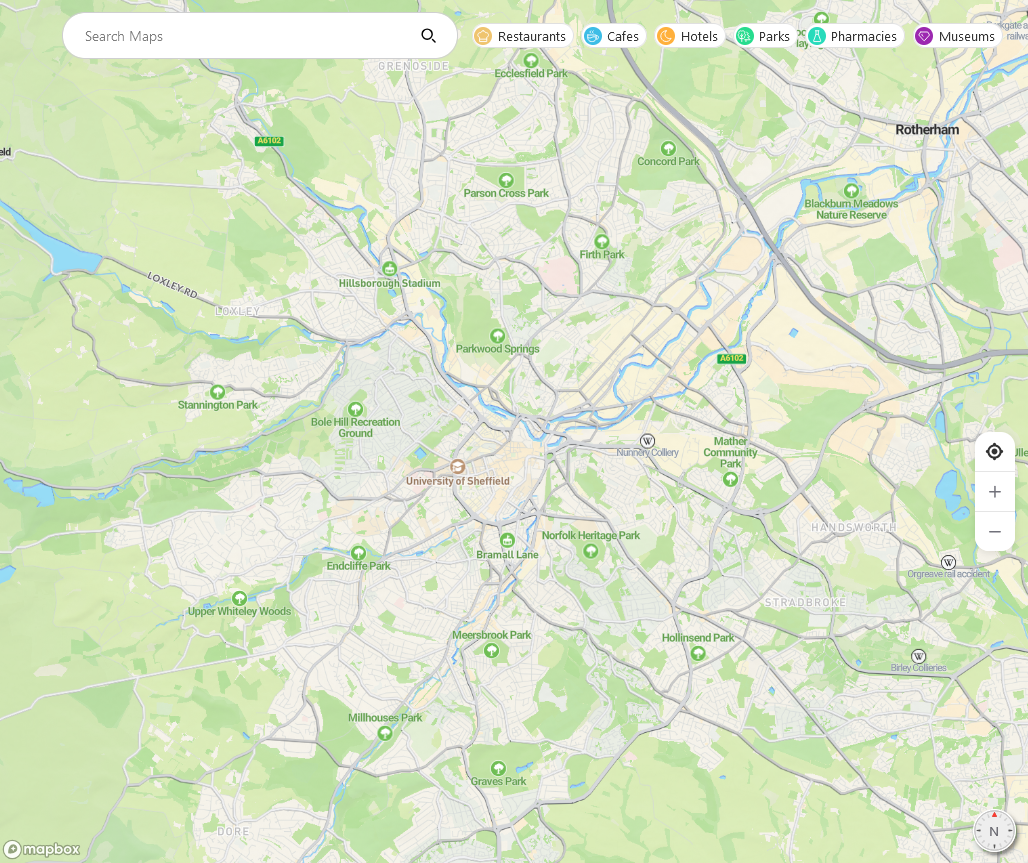Select the Museums category chip
Screen dimensions: 1028x863
(956, 36)
